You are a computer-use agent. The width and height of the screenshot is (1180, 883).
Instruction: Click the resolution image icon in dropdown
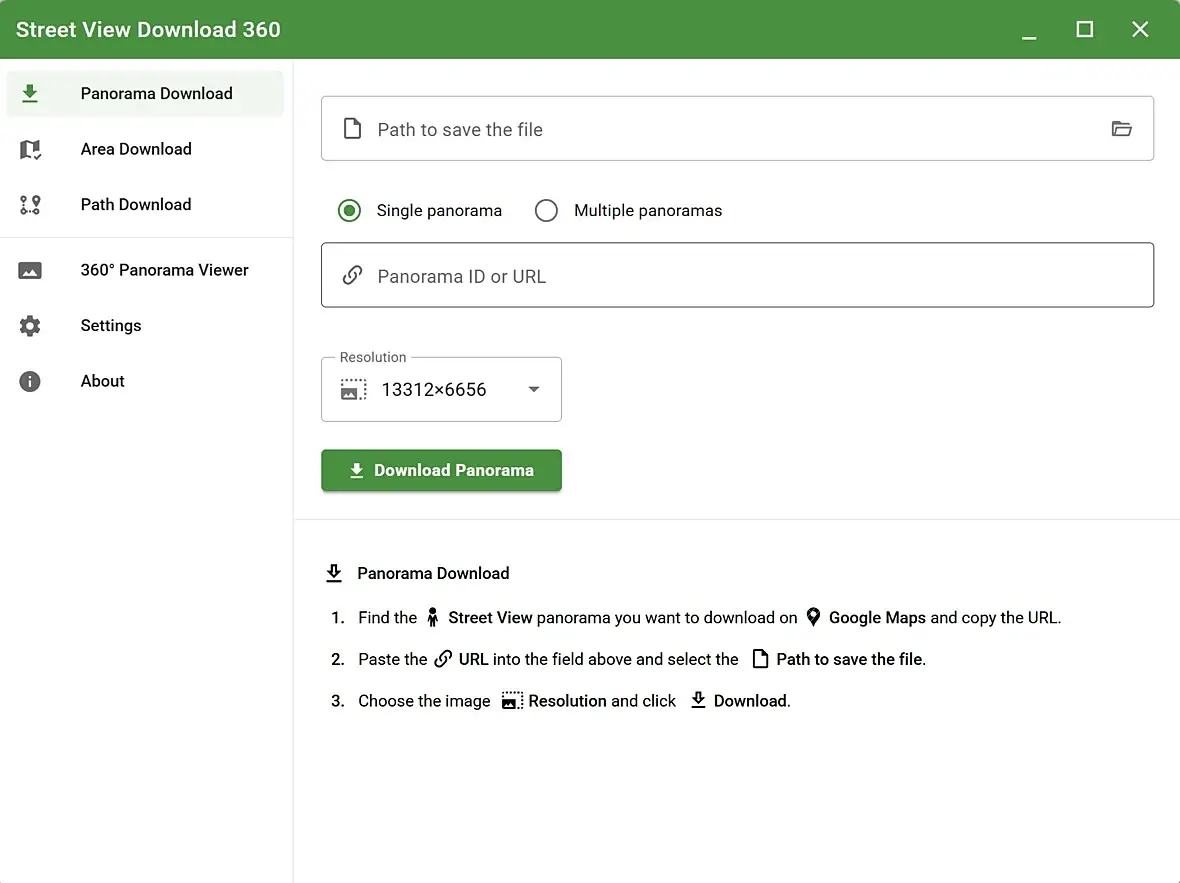[353, 389]
